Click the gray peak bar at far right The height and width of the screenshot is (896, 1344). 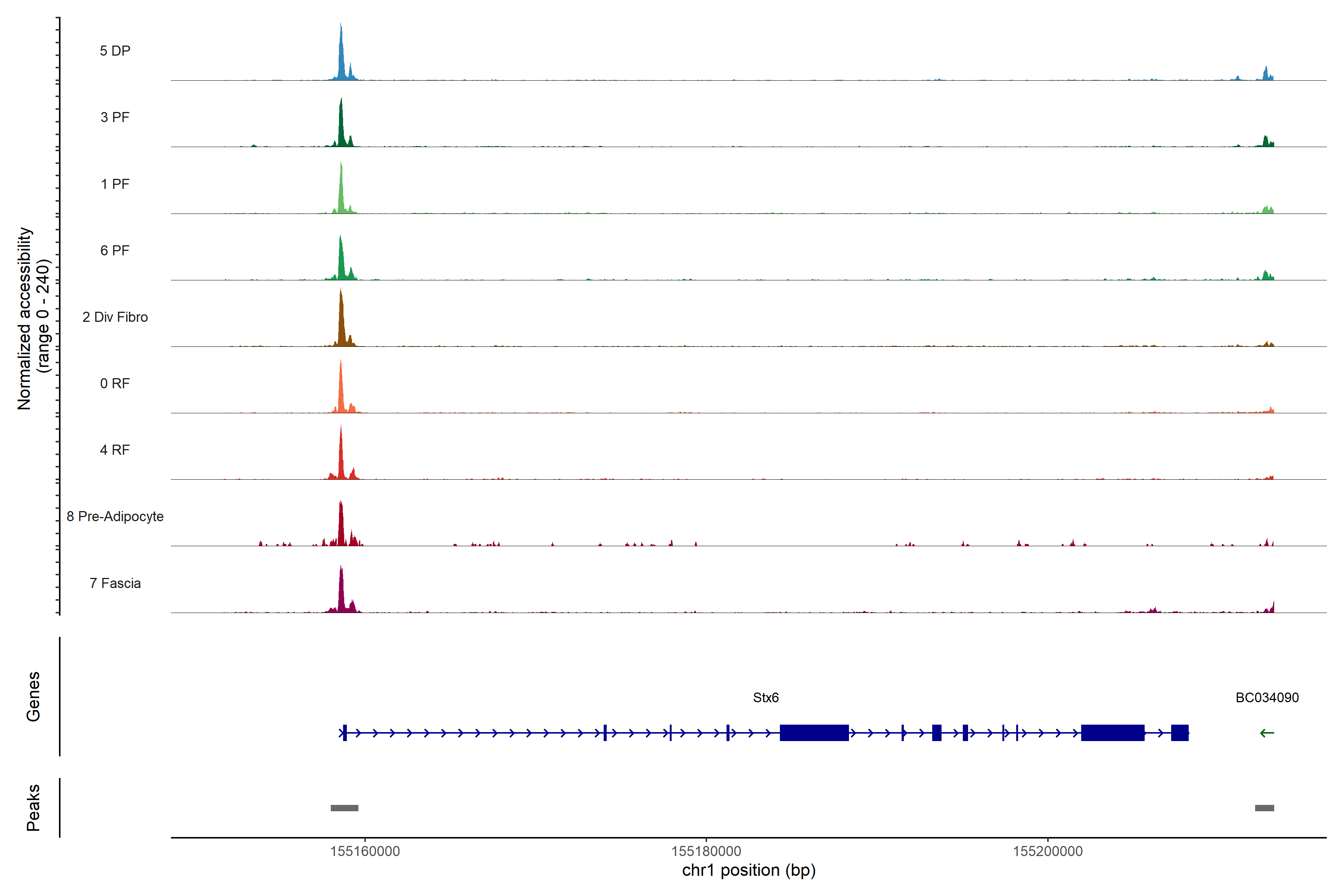point(1264,808)
